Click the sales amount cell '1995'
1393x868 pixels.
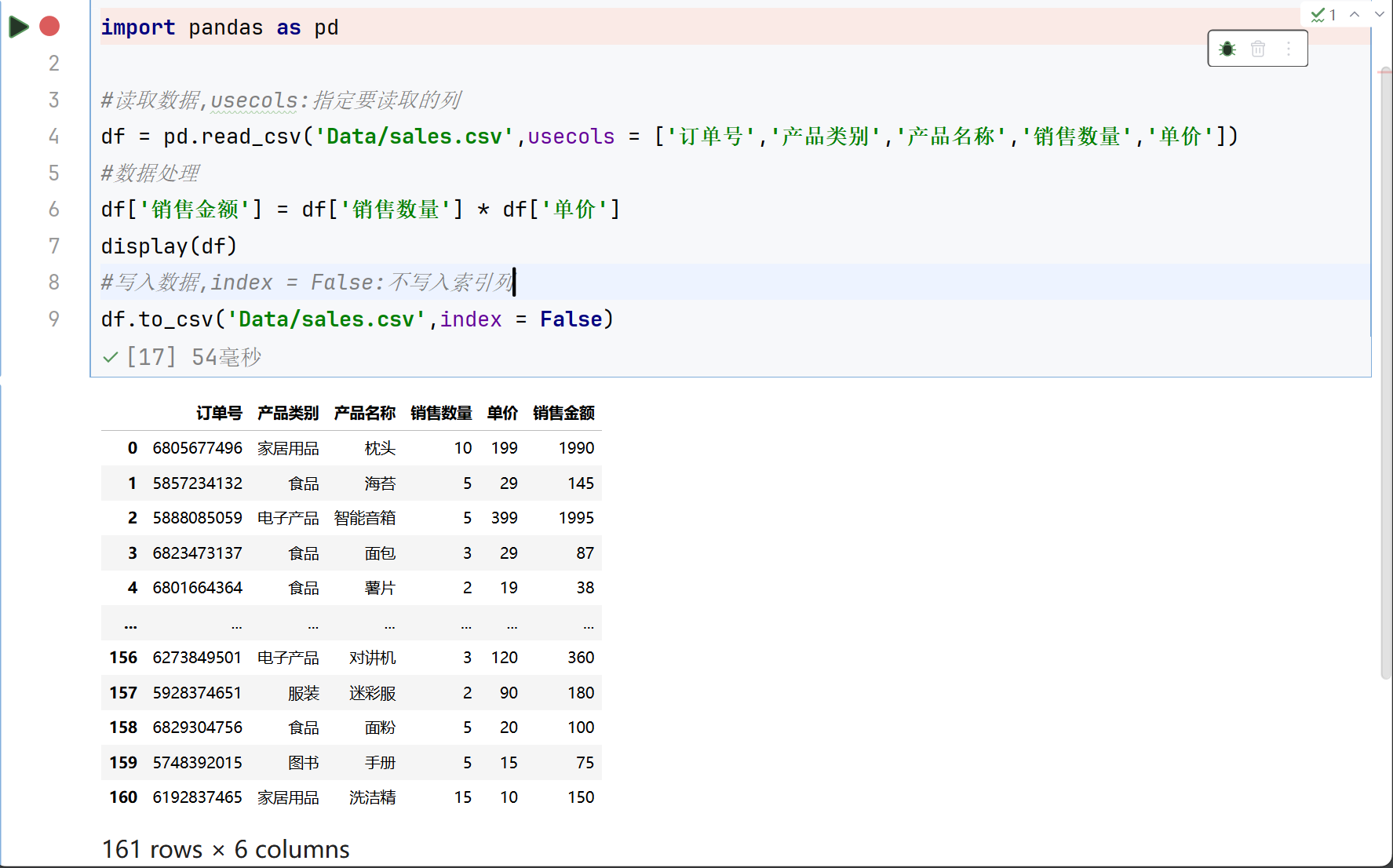[576, 518]
